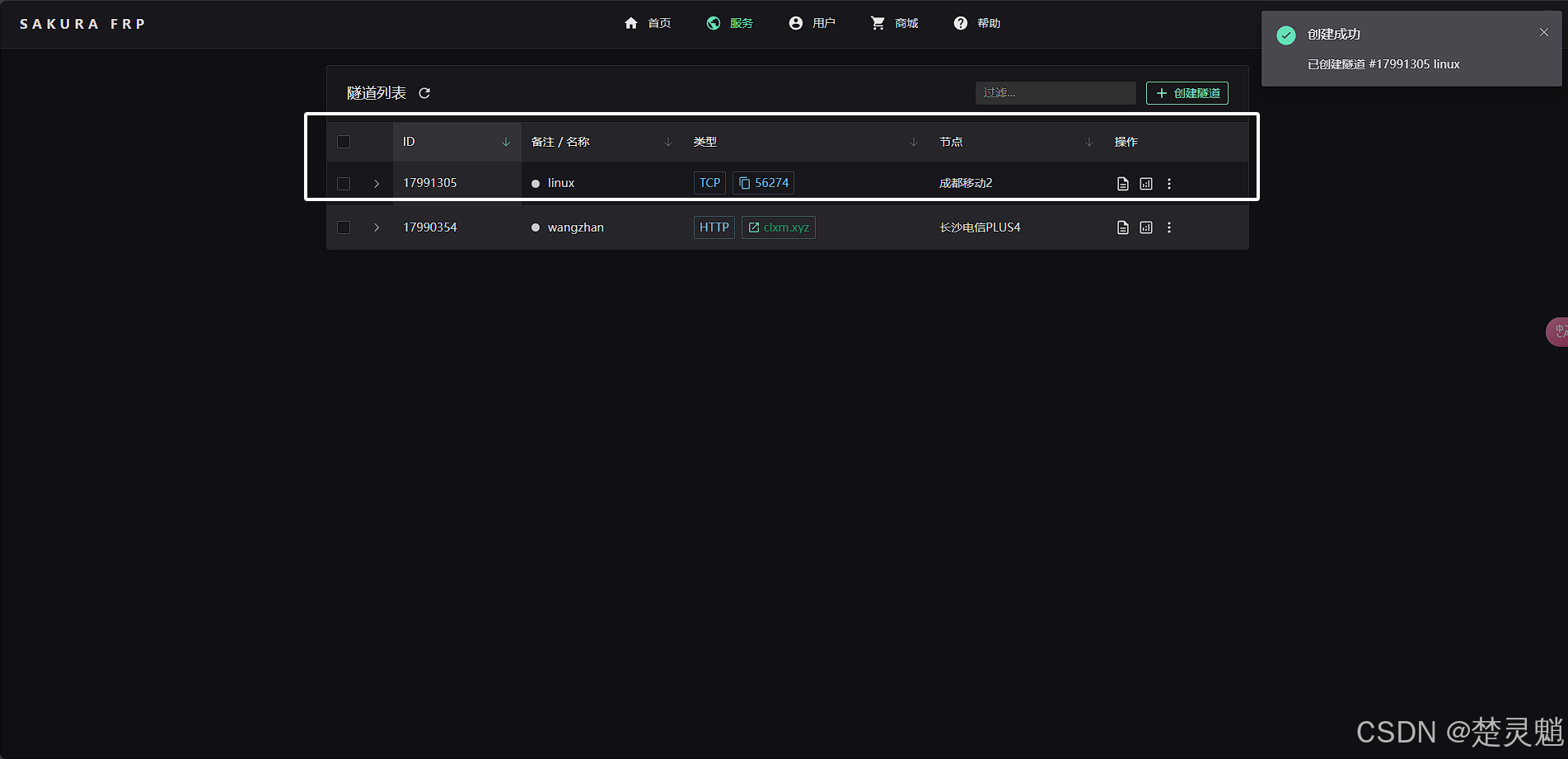1568x759 pixels.
Task: Click the 隧道列表 heading
Action: click(377, 93)
